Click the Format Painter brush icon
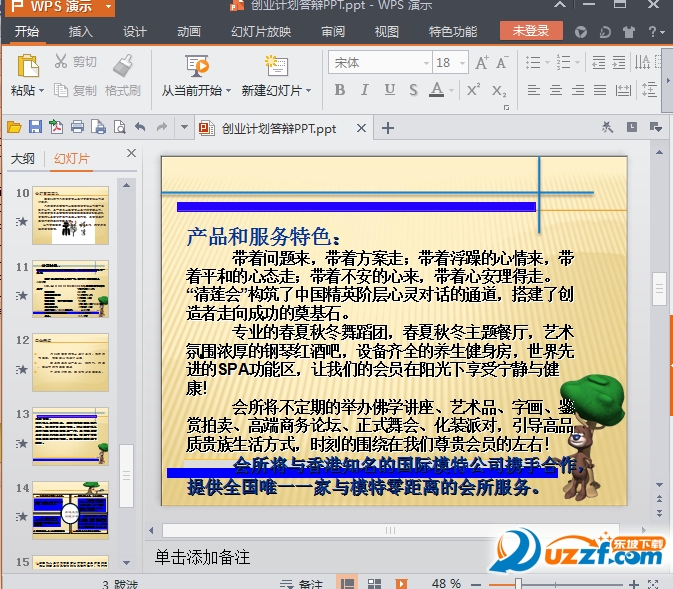 [123, 66]
